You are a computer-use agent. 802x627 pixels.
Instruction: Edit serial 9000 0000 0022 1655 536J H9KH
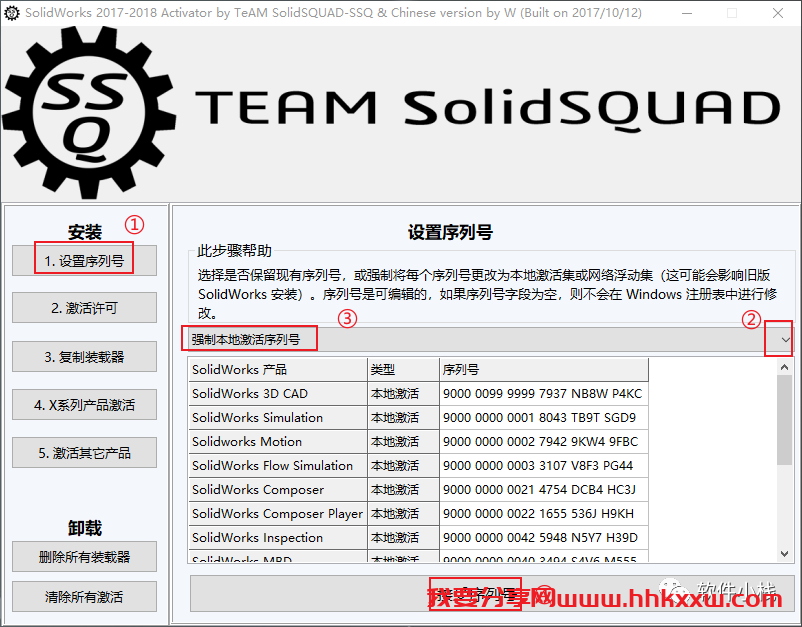[544, 513]
